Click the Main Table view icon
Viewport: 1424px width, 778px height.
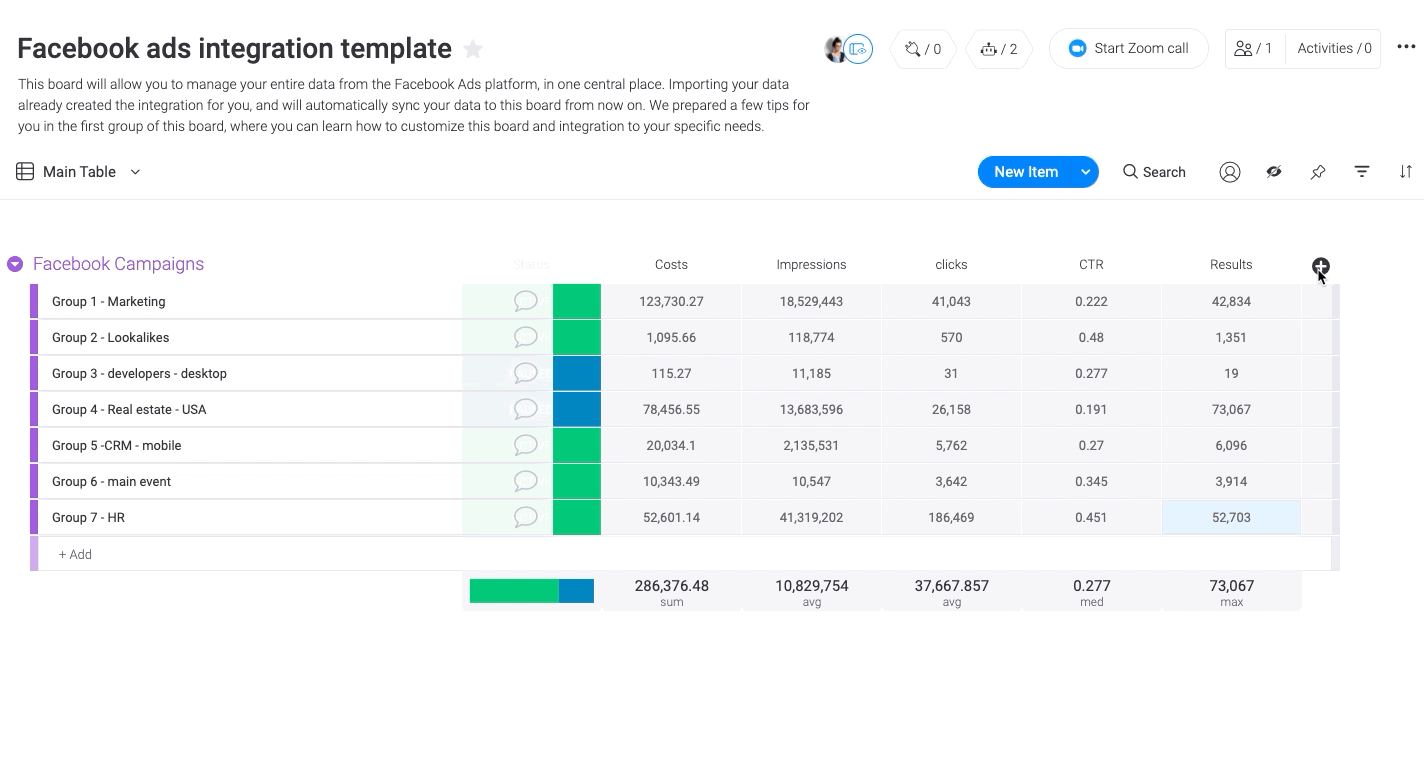[25, 172]
